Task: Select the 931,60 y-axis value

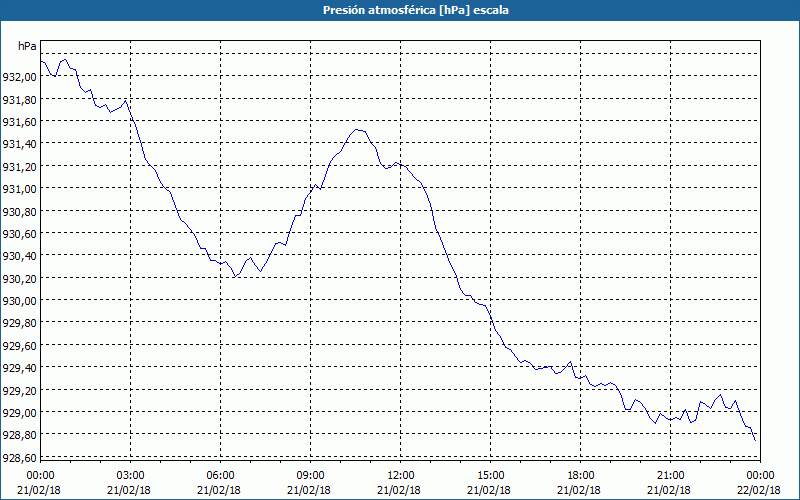Action: click(19, 121)
